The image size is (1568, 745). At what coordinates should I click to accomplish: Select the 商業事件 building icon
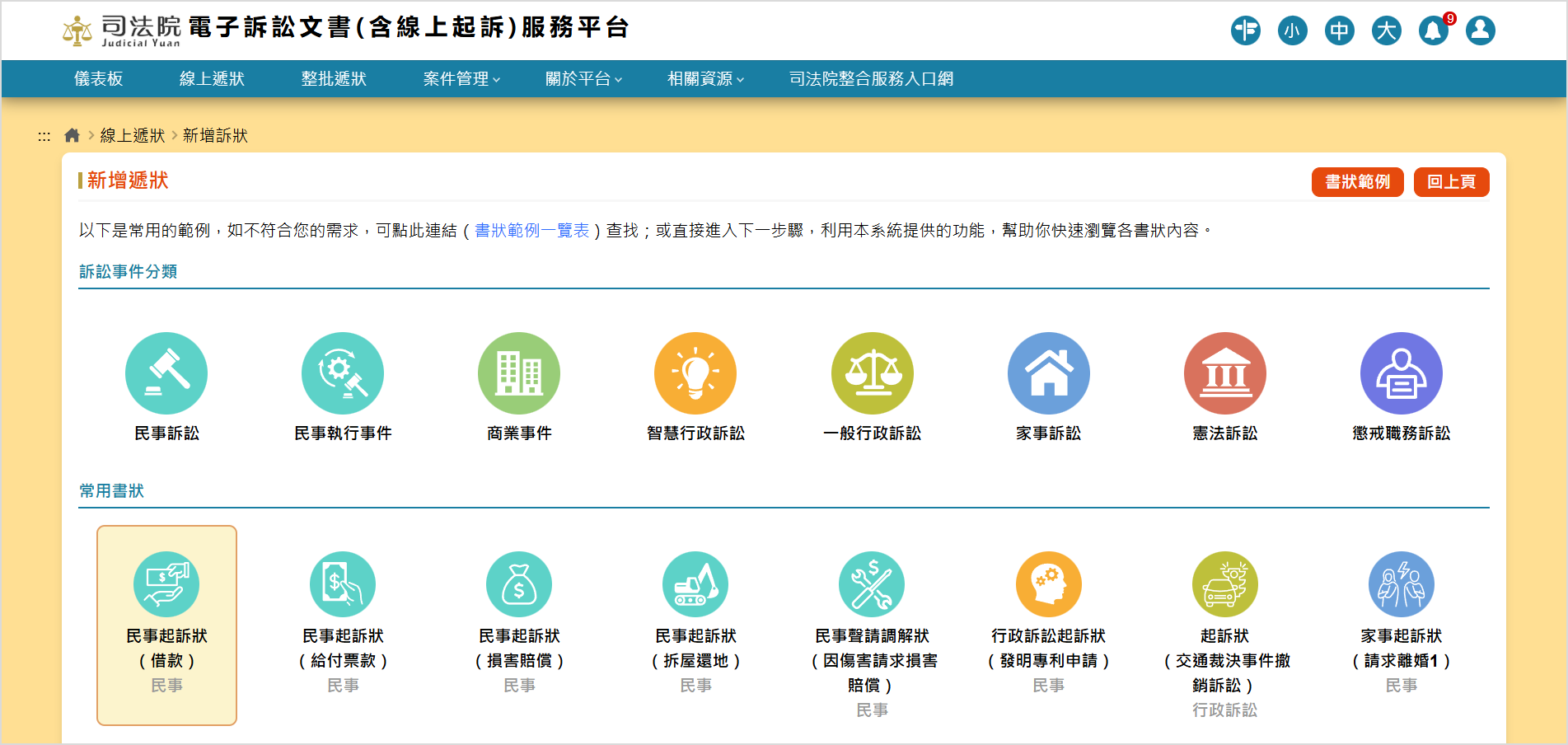(519, 373)
